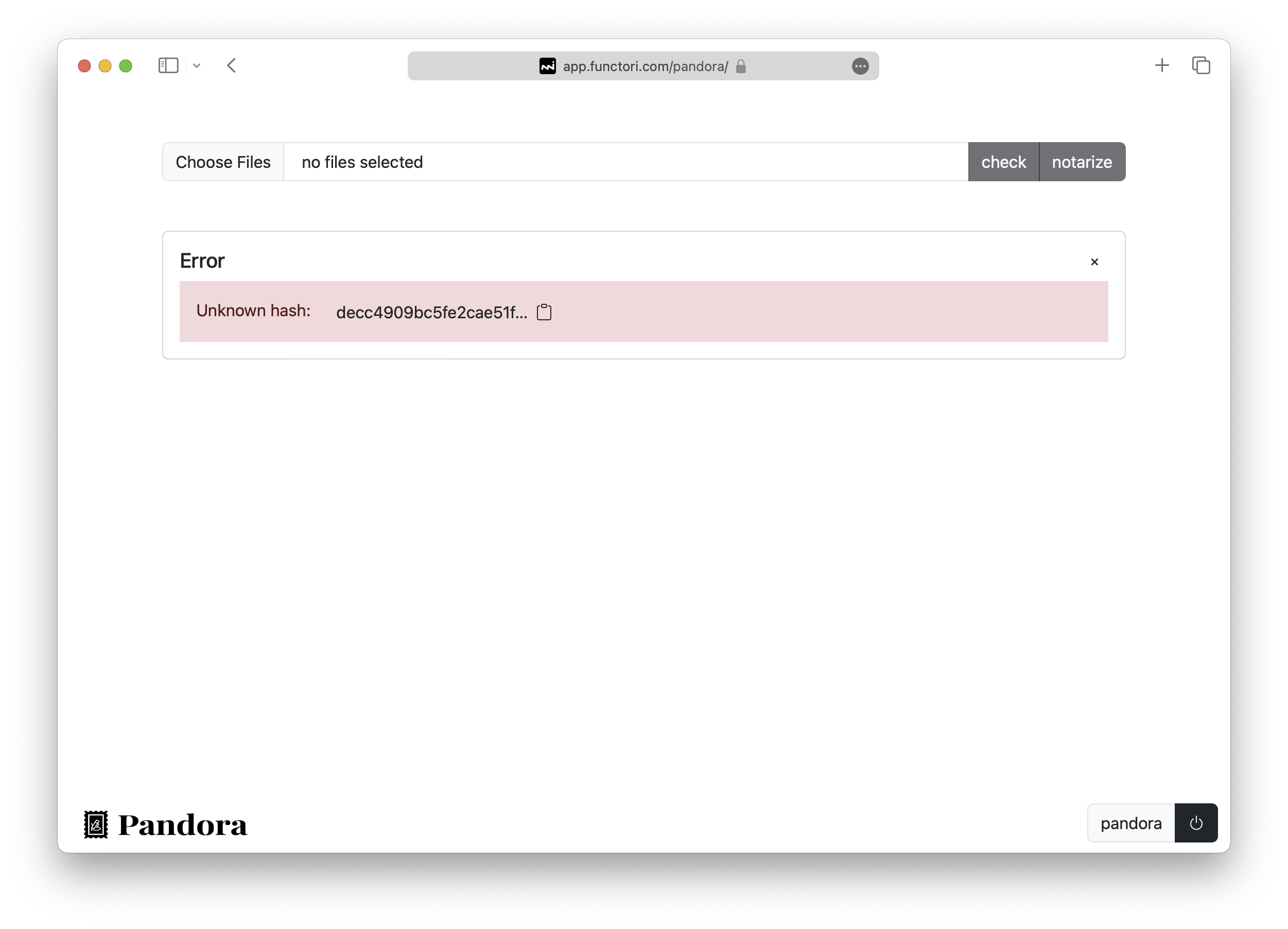
Task: Click the Choose Files button
Action: coord(223,162)
